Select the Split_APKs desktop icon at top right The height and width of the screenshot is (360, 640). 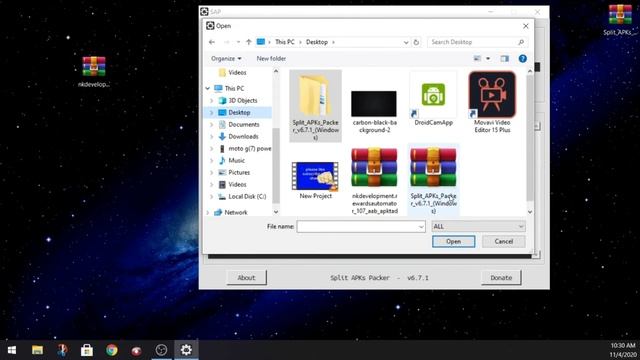coord(620,20)
